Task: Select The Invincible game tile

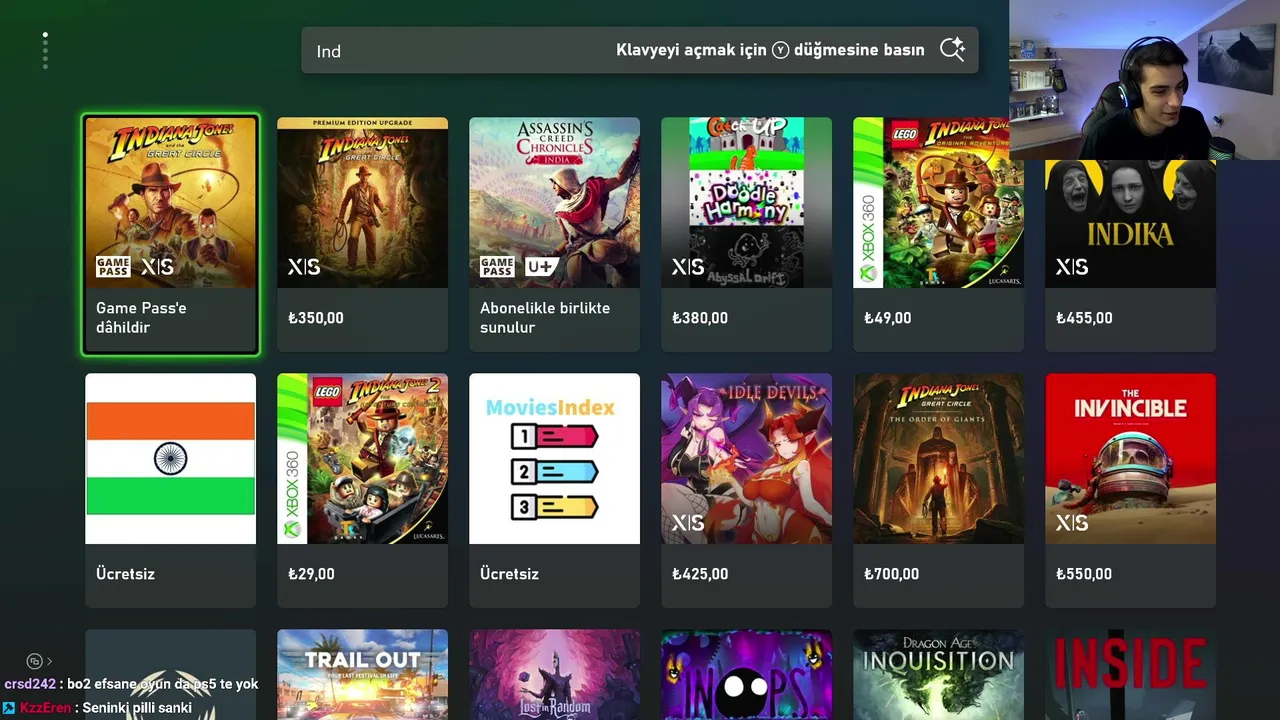Action: pos(1131,491)
